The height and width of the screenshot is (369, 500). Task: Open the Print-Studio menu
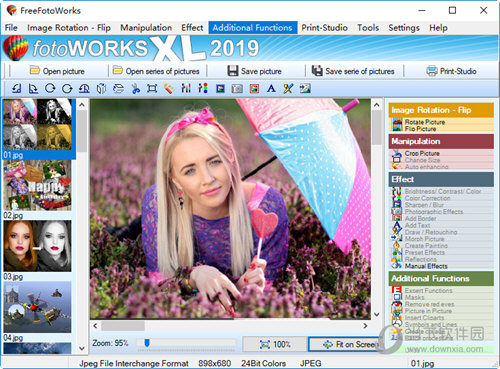coord(324,28)
